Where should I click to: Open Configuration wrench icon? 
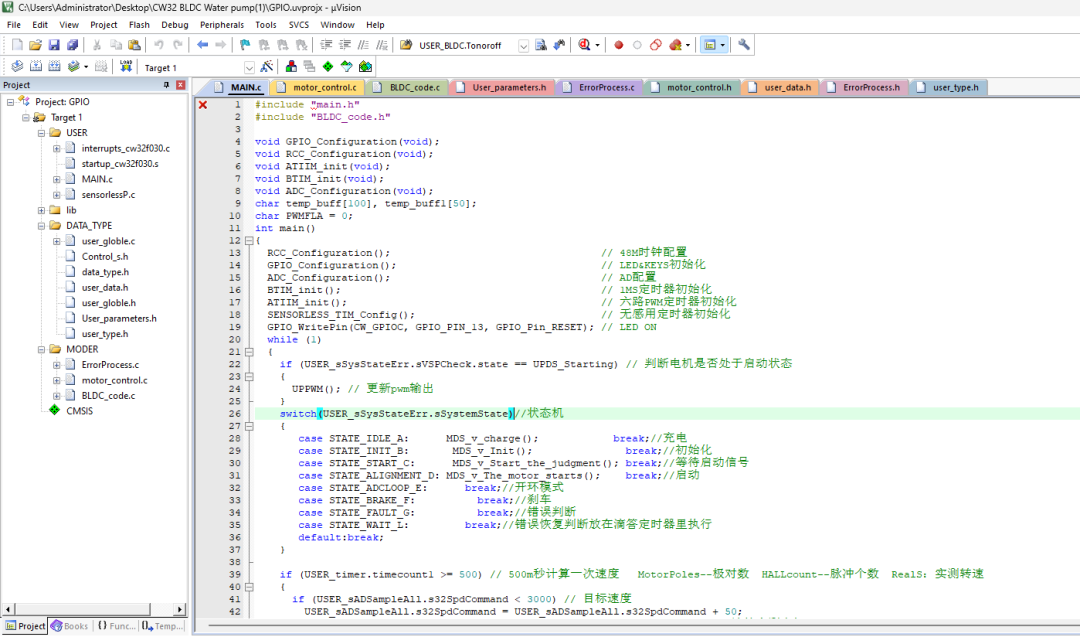coord(744,45)
